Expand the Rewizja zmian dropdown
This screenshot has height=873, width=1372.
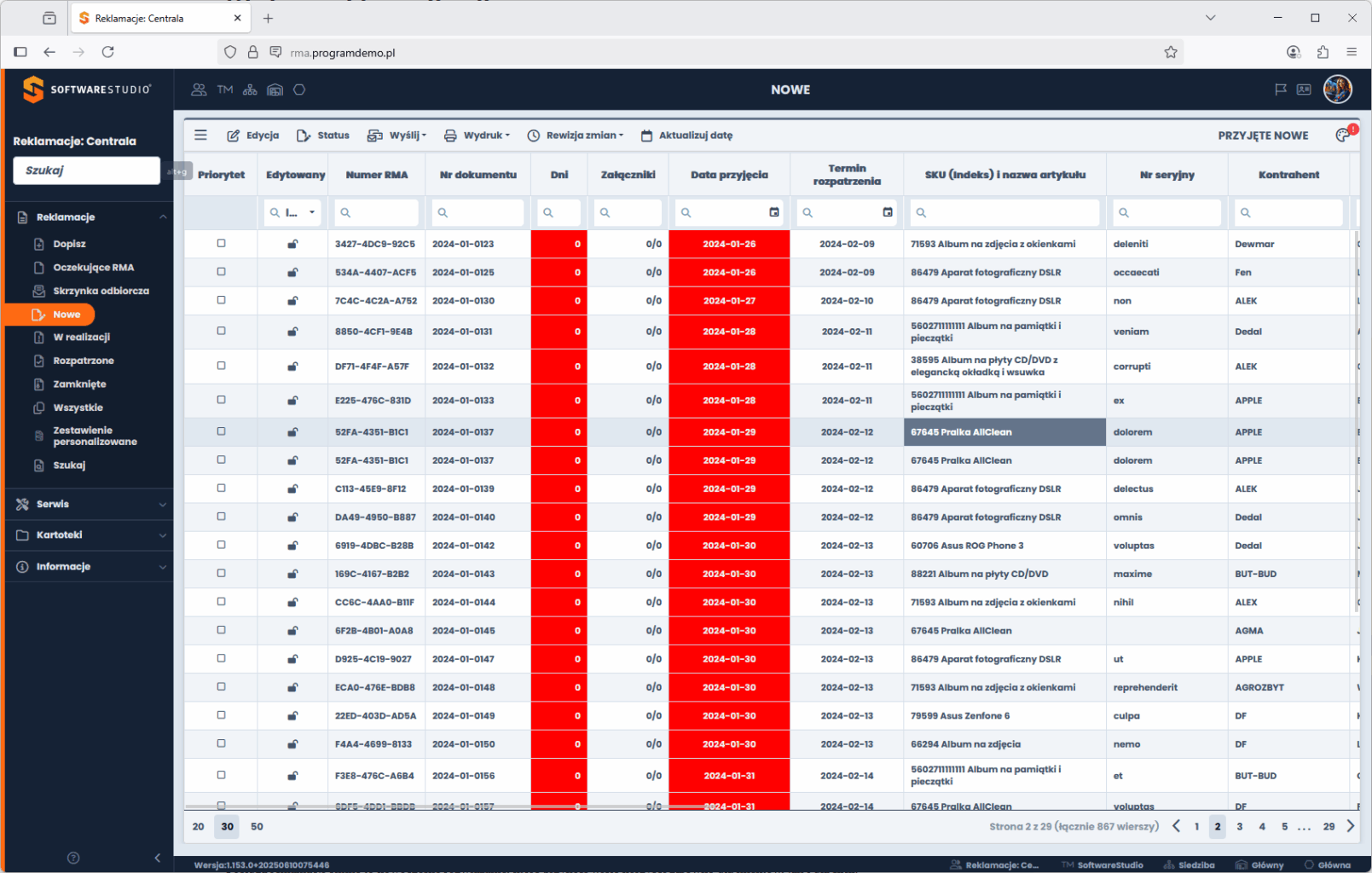(x=576, y=136)
